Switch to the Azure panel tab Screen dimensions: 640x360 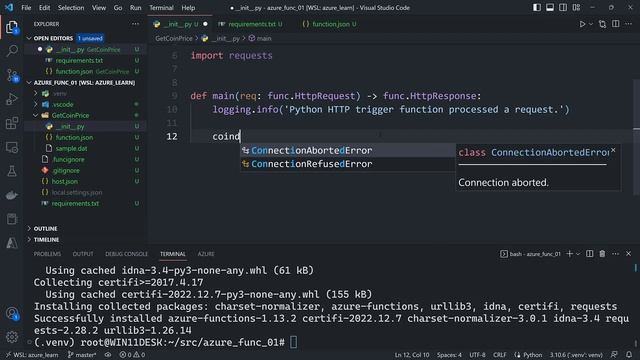point(206,254)
